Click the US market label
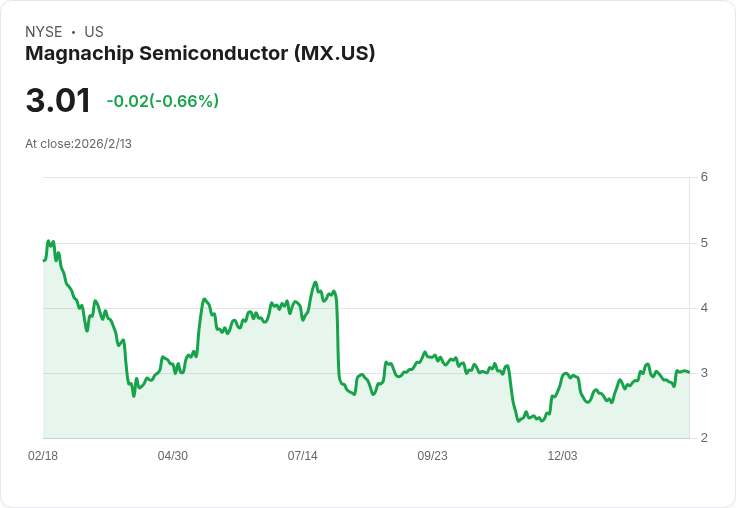Viewport: 736px width, 508px height. 94,32
